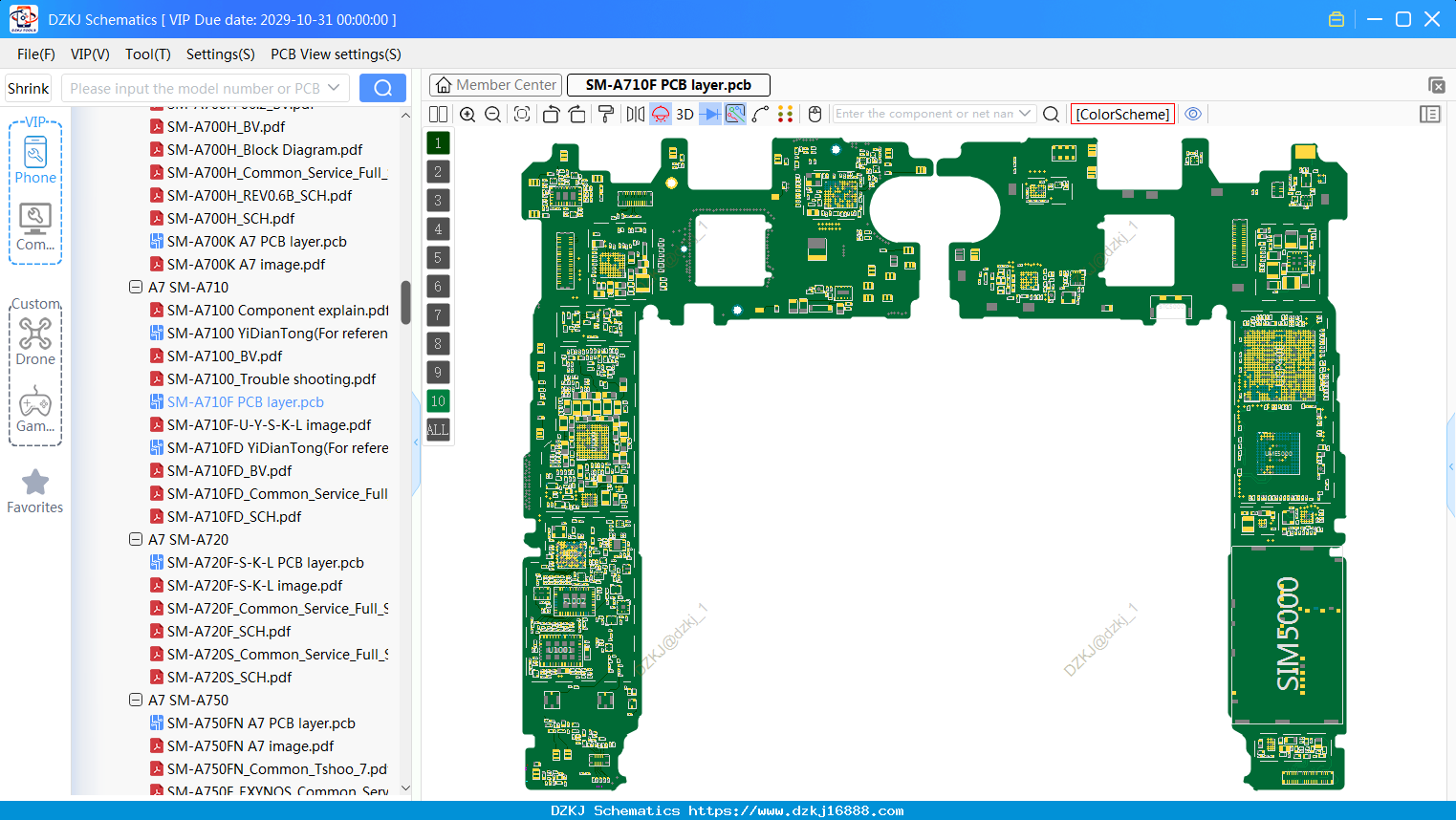Switch to 3D view mode
This screenshot has width=1456, height=820.
pos(685,114)
